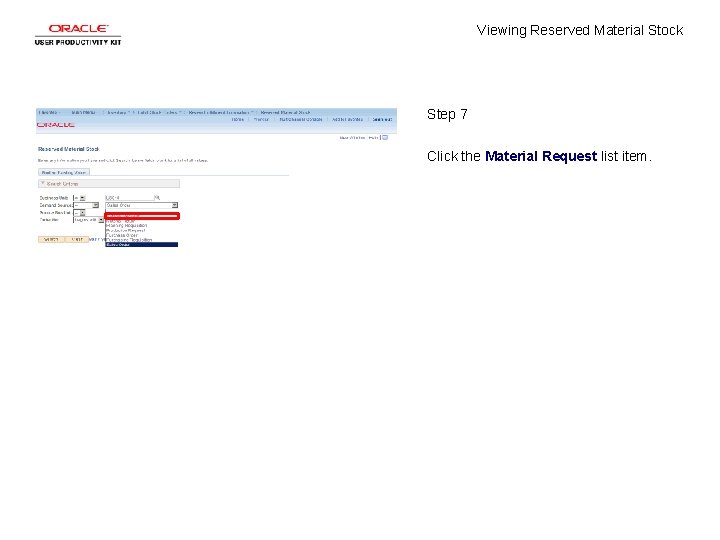Open the Demand Source value combo box
Screen dimensions: 720x540
(x=141, y=205)
